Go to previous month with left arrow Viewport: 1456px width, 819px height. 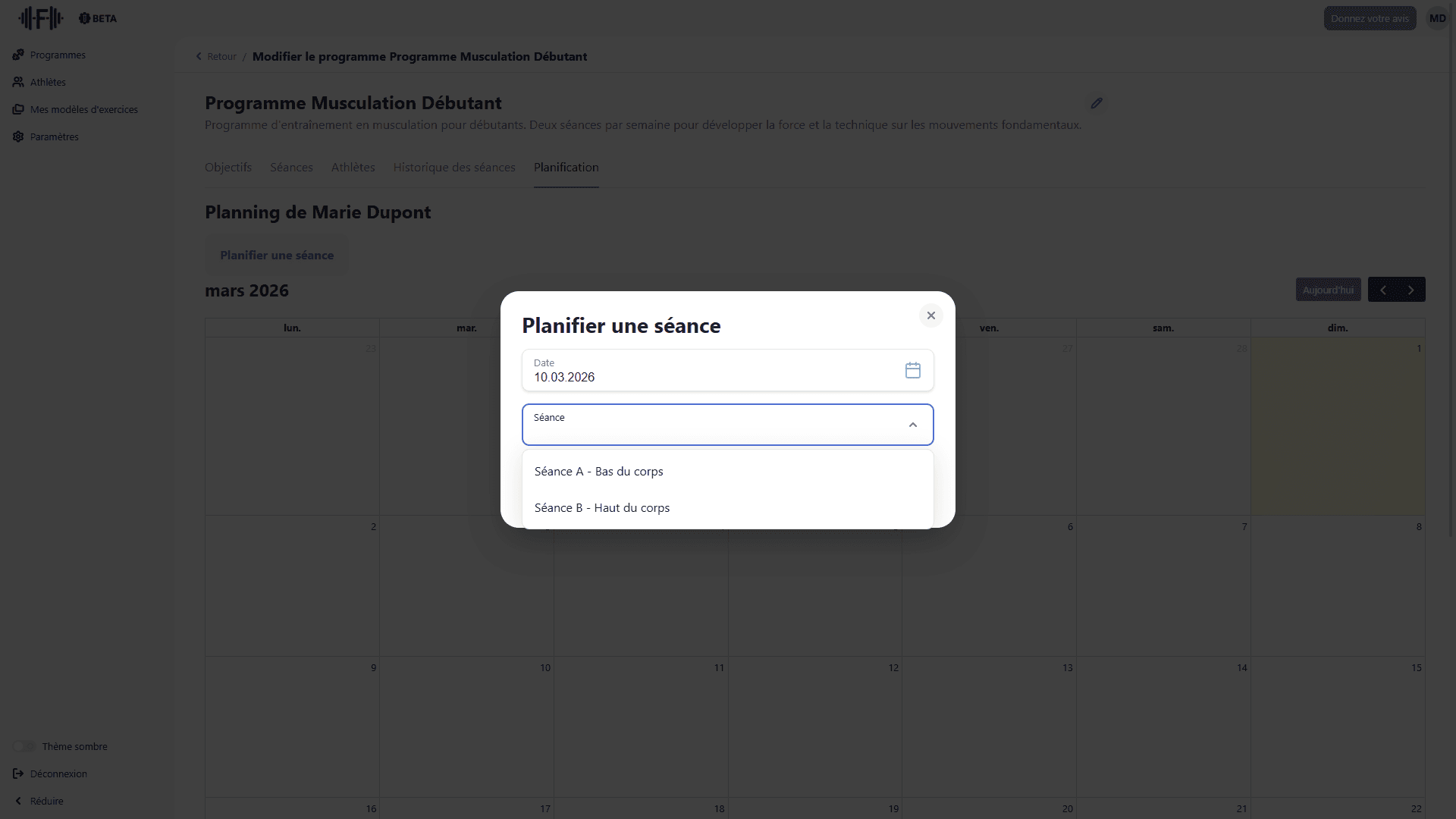pos(1382,290)
